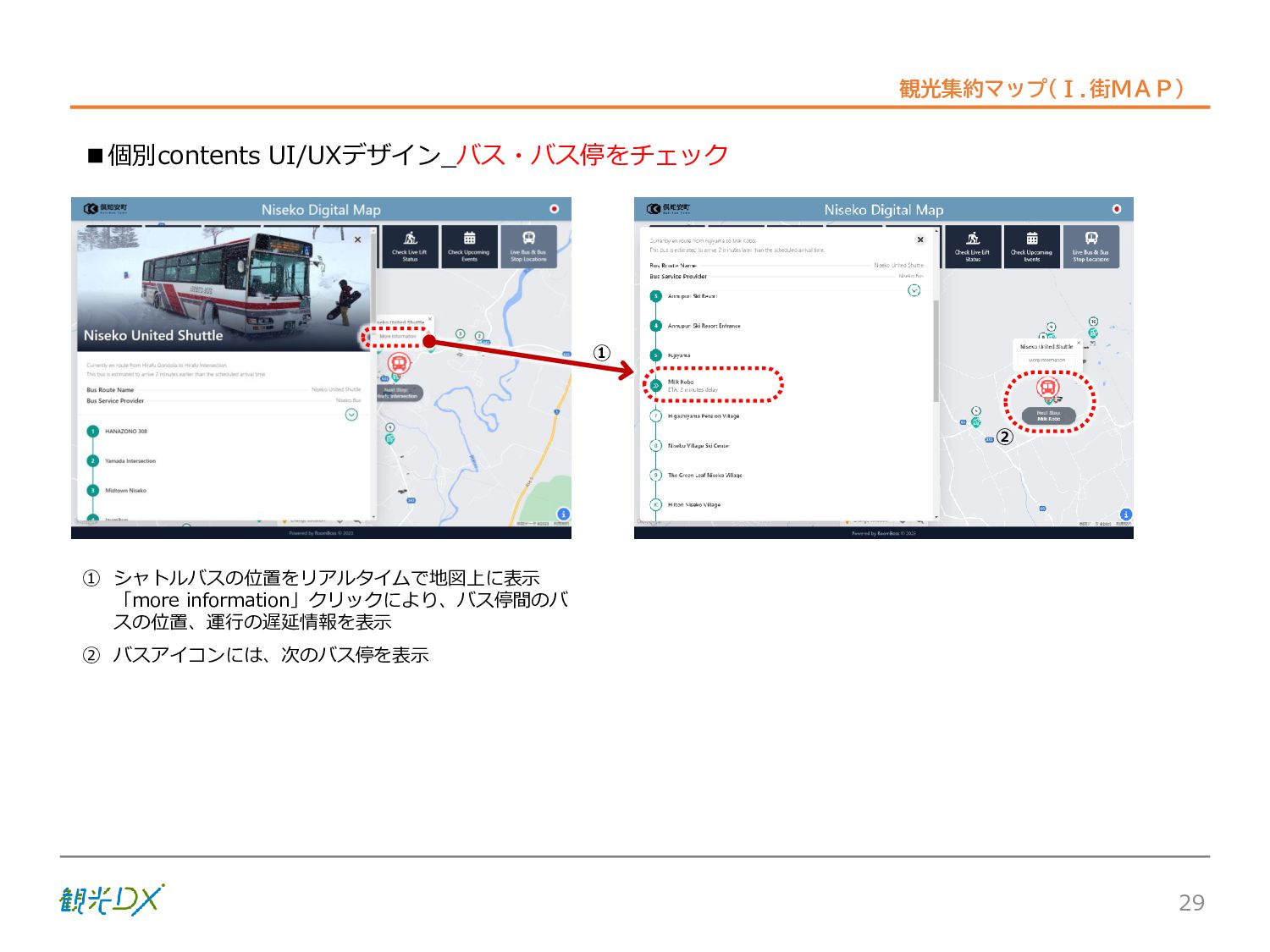Click the right panel's vertical scrollbar
Image resolution: width=1270 pixels, height=952 pixels.
pos(936,351)
